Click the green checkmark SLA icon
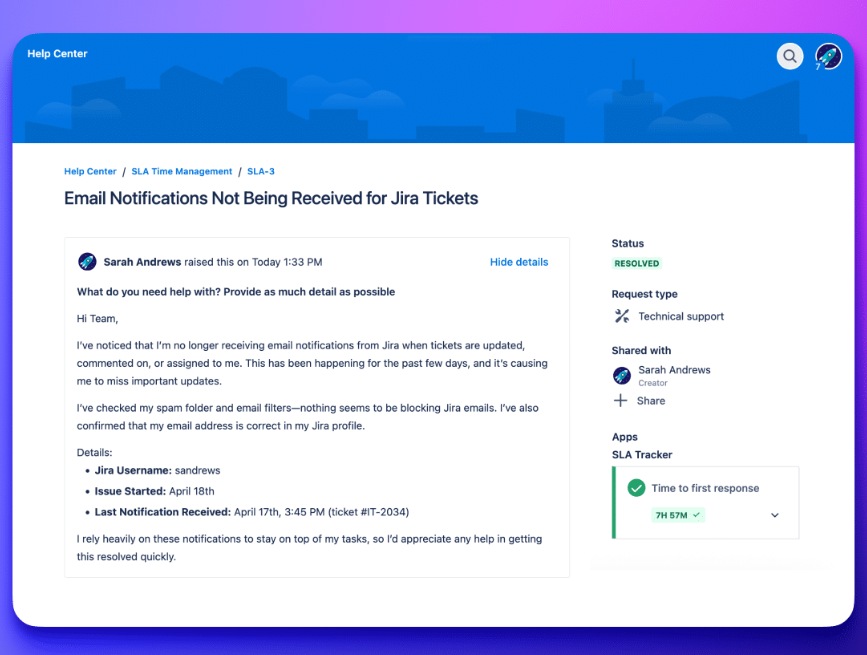Image resolution: width=867 pixels, height=655 pixels. click(x=636, y=488)
